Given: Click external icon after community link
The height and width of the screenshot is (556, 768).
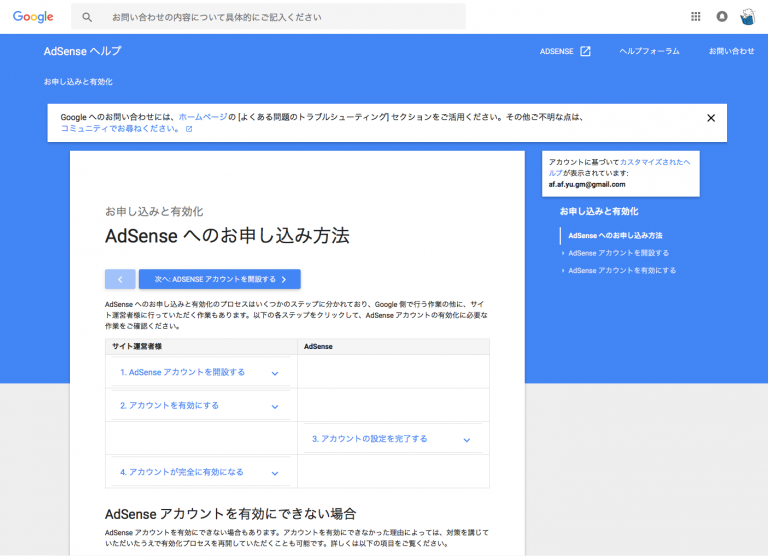Looking at the screenshot, I should [189, 129].
